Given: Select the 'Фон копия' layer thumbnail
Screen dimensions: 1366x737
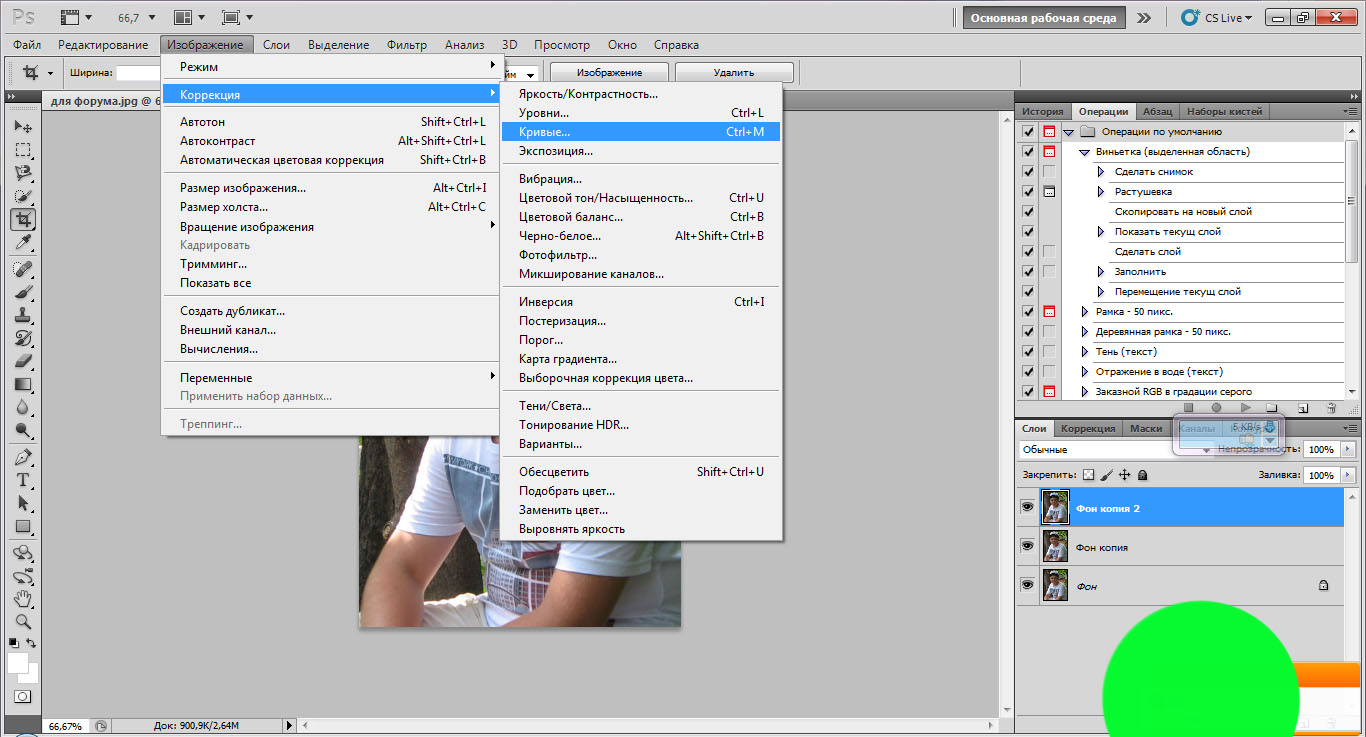Looking at the screenshot, I should [x=1055, y=547].
